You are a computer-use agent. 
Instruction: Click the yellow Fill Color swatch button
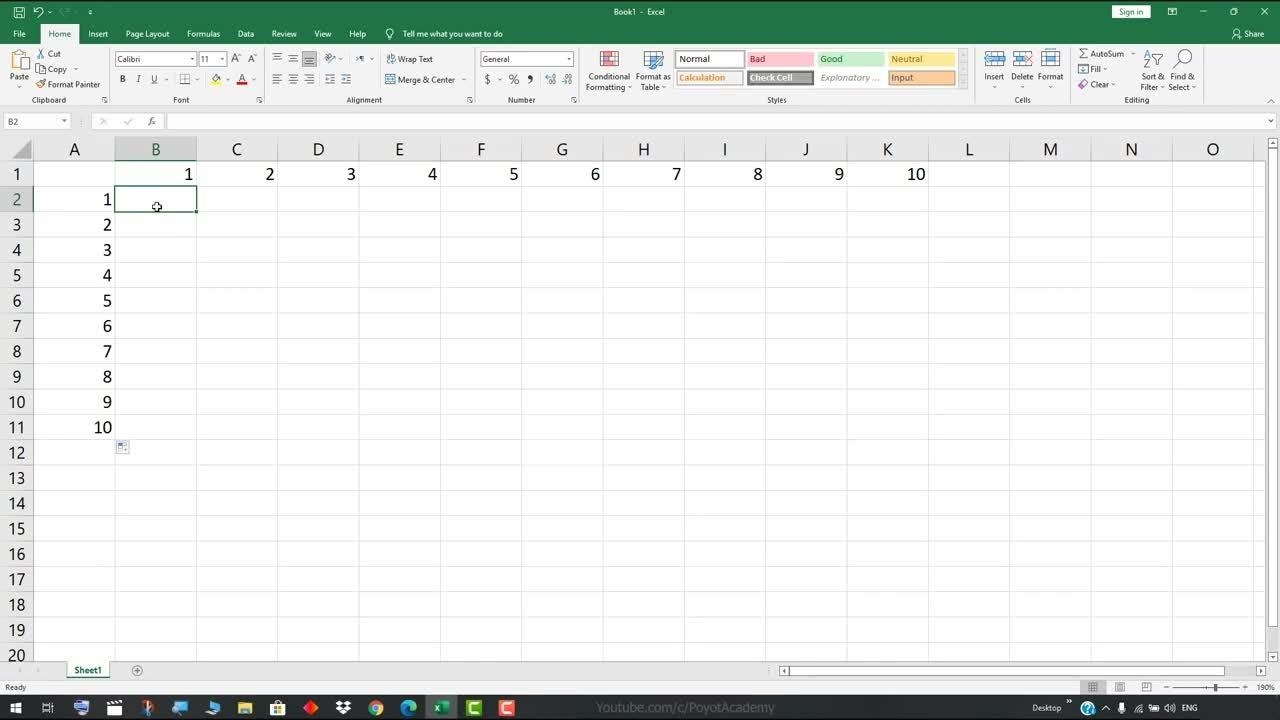[x=216, y=80]
